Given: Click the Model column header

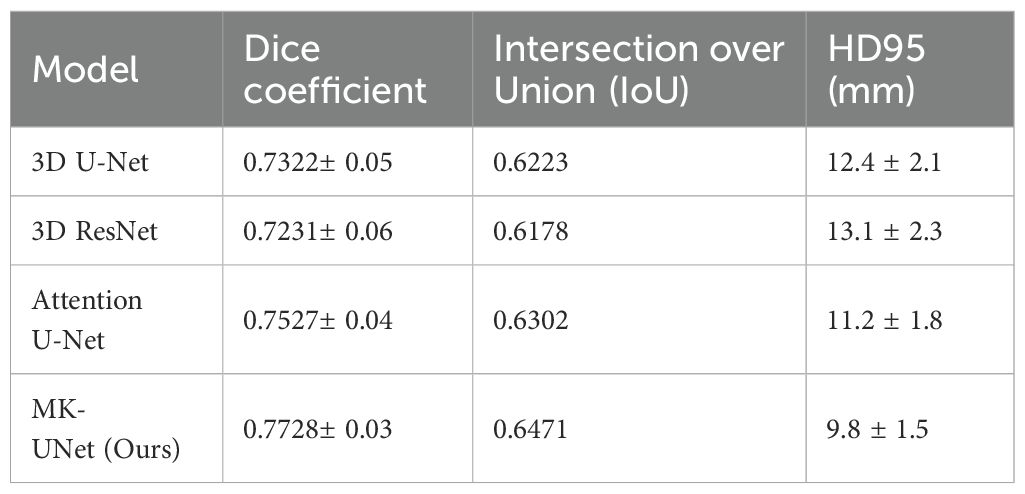Looking at the screenshot, I should (x=86, y=69).
